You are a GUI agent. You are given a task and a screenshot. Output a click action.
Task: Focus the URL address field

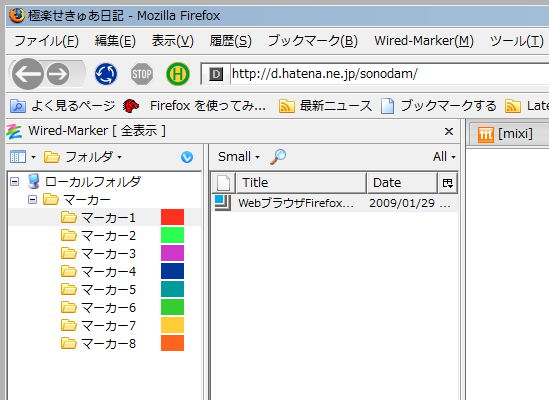tap(389, 74)
